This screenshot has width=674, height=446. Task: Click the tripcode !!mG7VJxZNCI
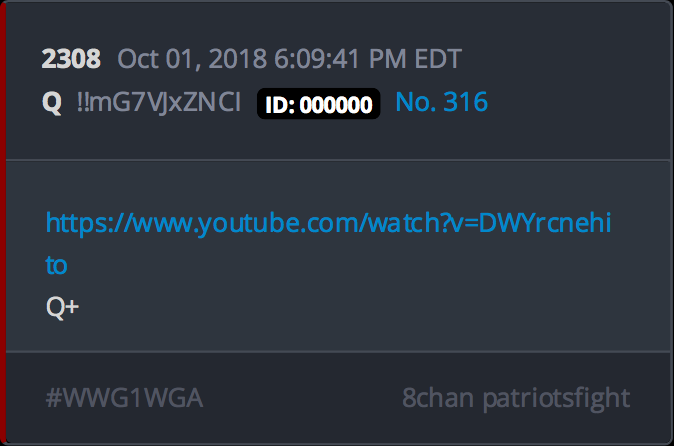pos(159,102)
